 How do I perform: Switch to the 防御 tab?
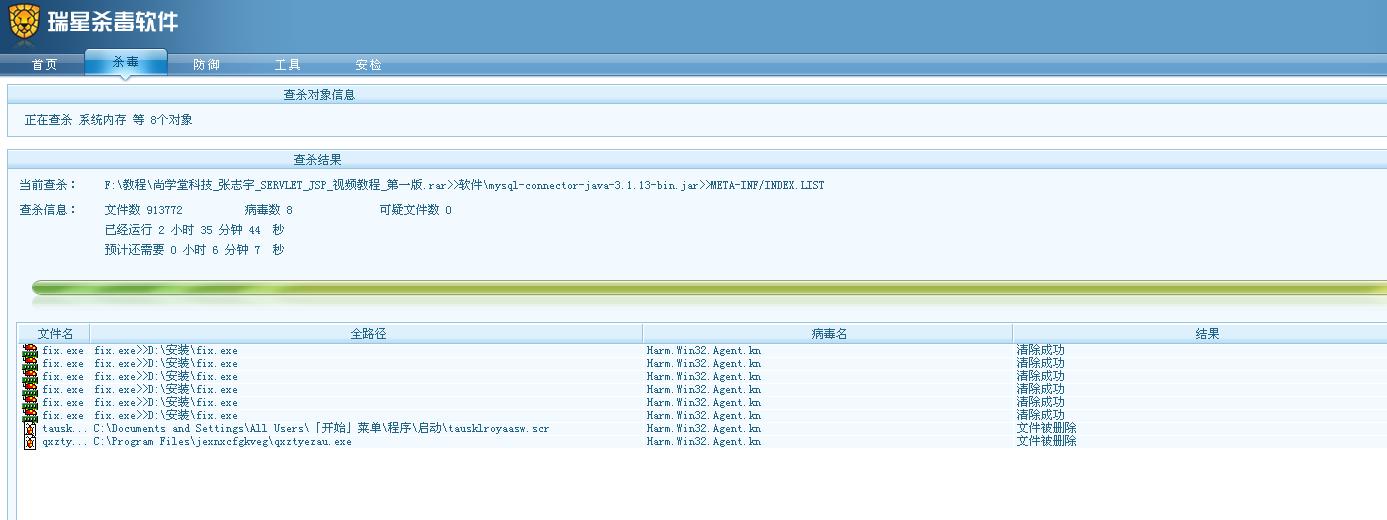[x=206, y=64]
